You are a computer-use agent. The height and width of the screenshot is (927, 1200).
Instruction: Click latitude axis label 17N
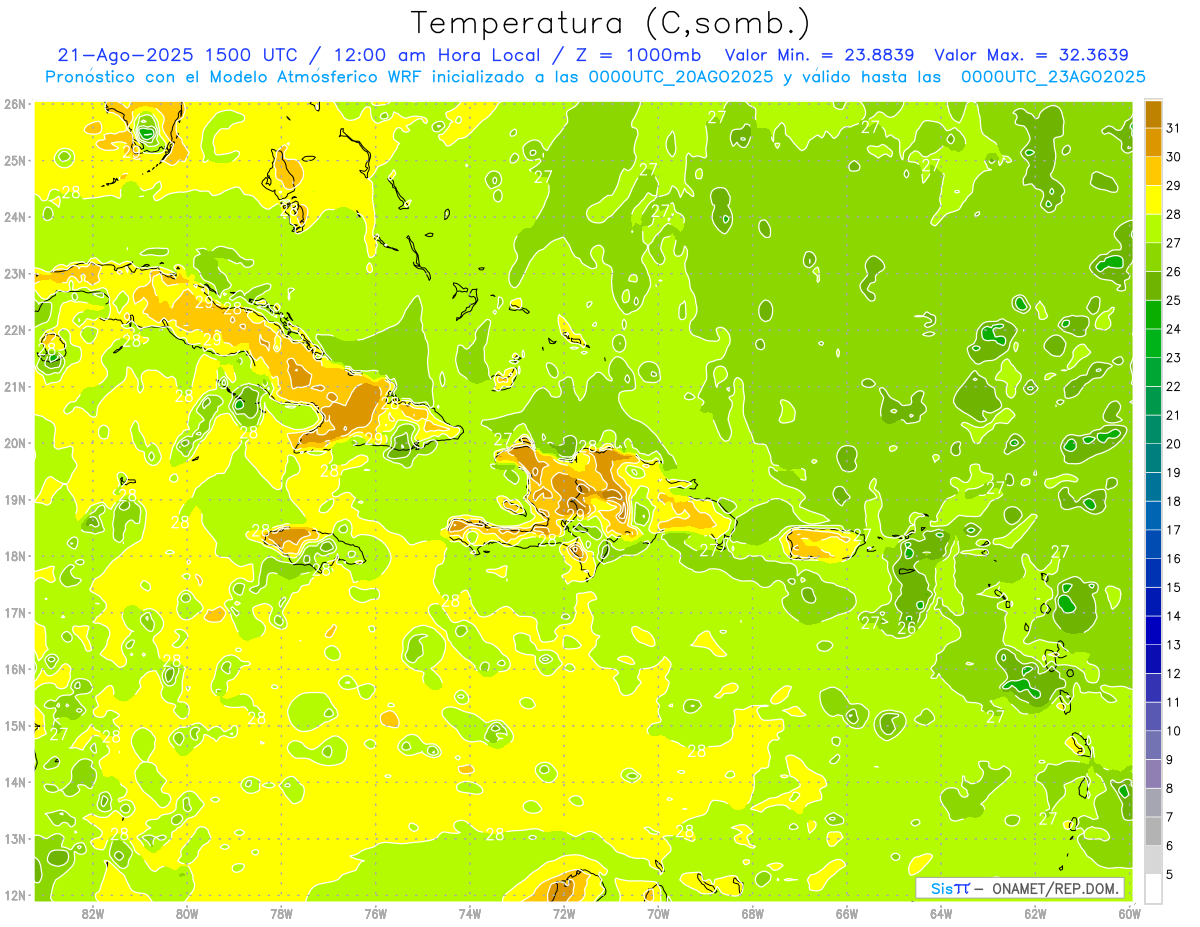[14, 612]
